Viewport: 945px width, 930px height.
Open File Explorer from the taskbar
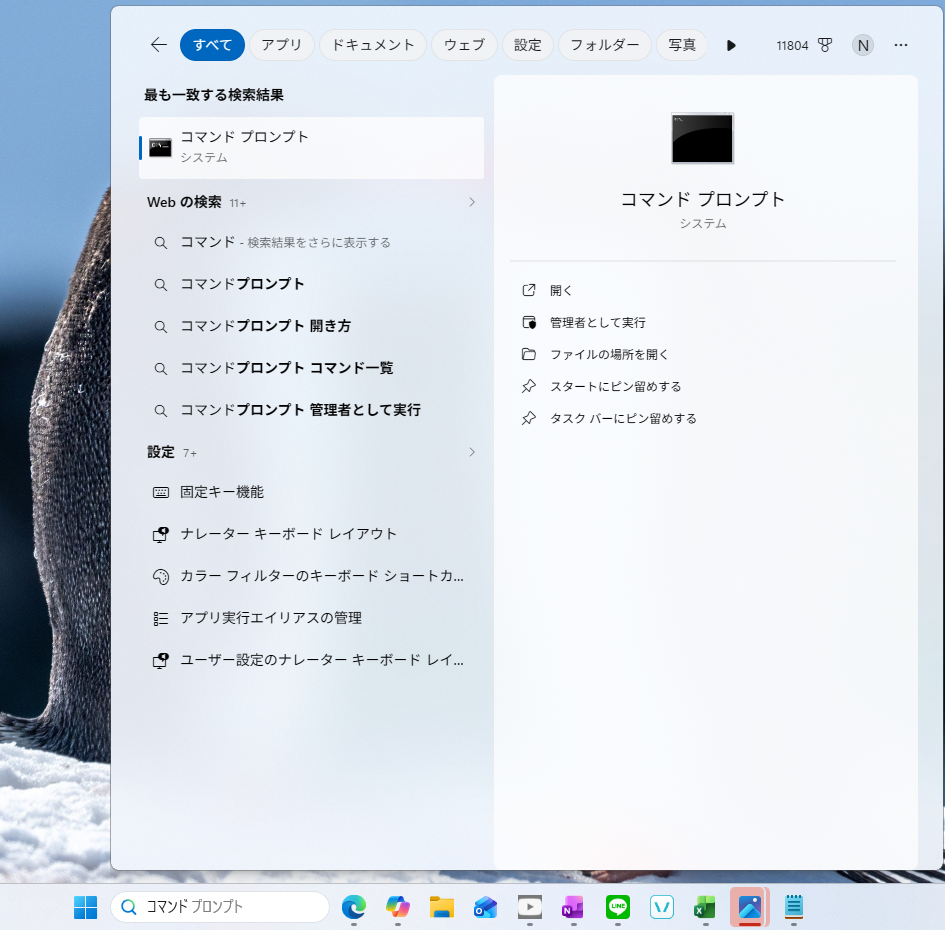442,907
